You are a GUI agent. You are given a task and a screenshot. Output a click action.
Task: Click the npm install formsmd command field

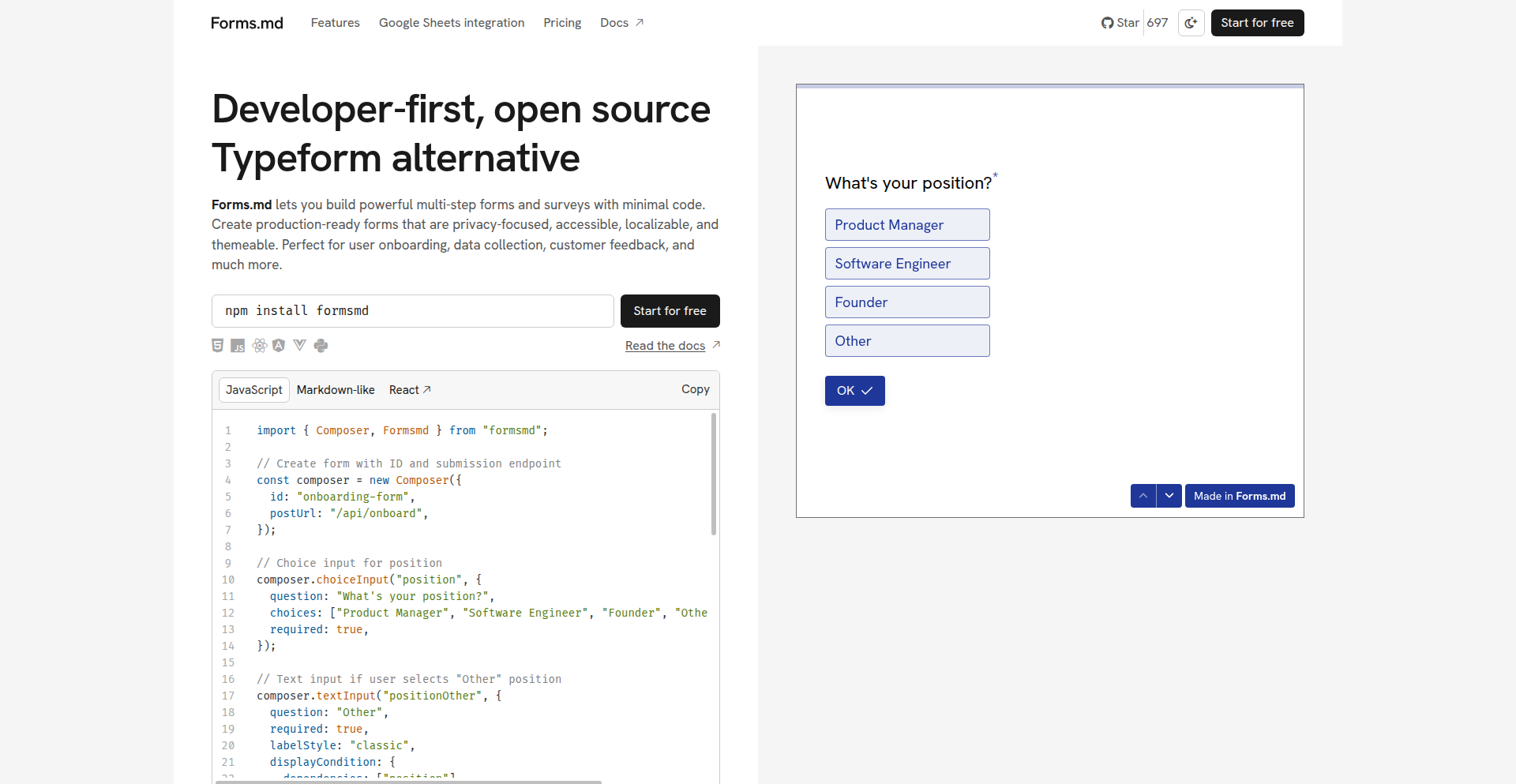(x=412, y=311)
